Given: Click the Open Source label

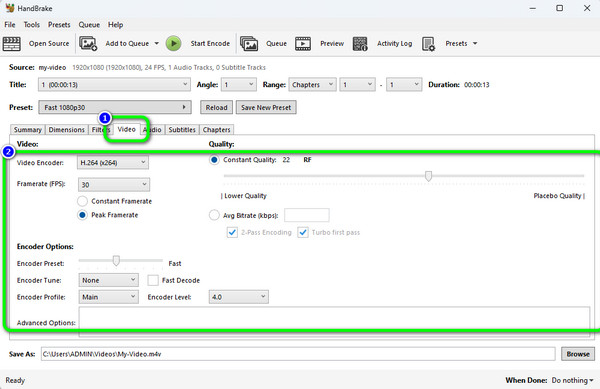Looking at the screenshot, I should click(x=49, y=44).
